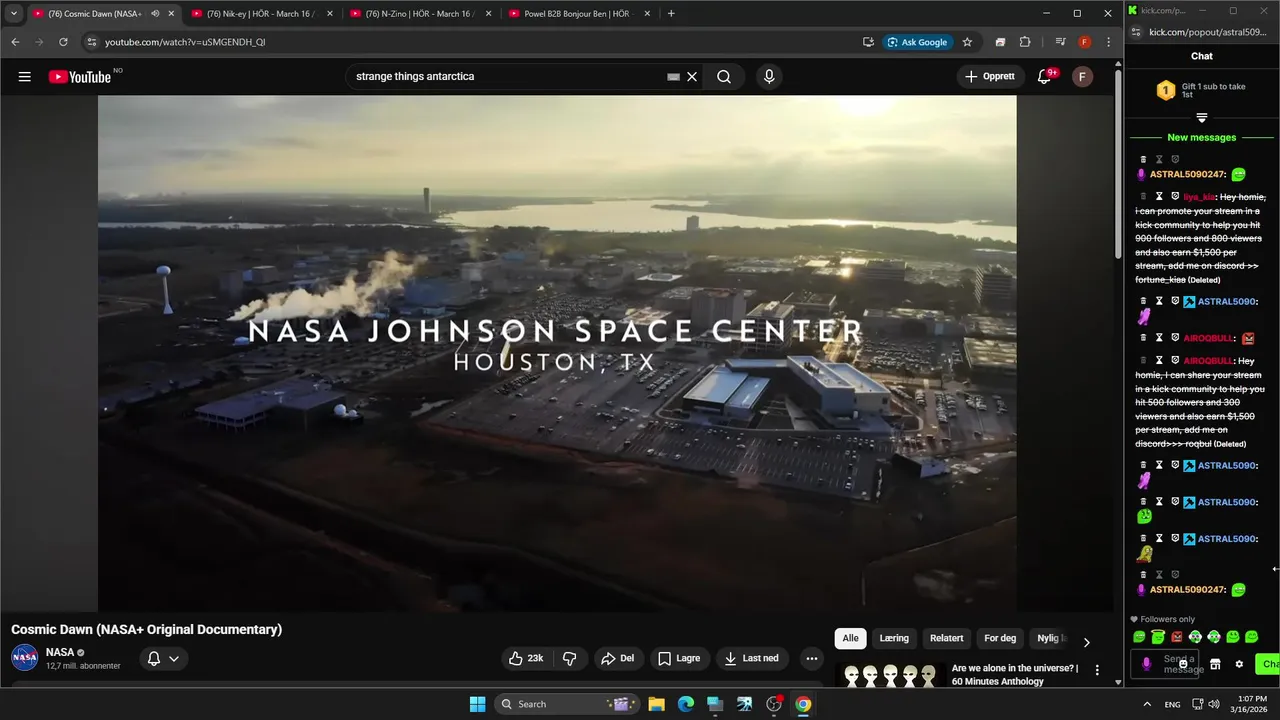Open Chrome three-dot menu
Viewport: 1280px width, 720px height.
(x=1108, y=42)
